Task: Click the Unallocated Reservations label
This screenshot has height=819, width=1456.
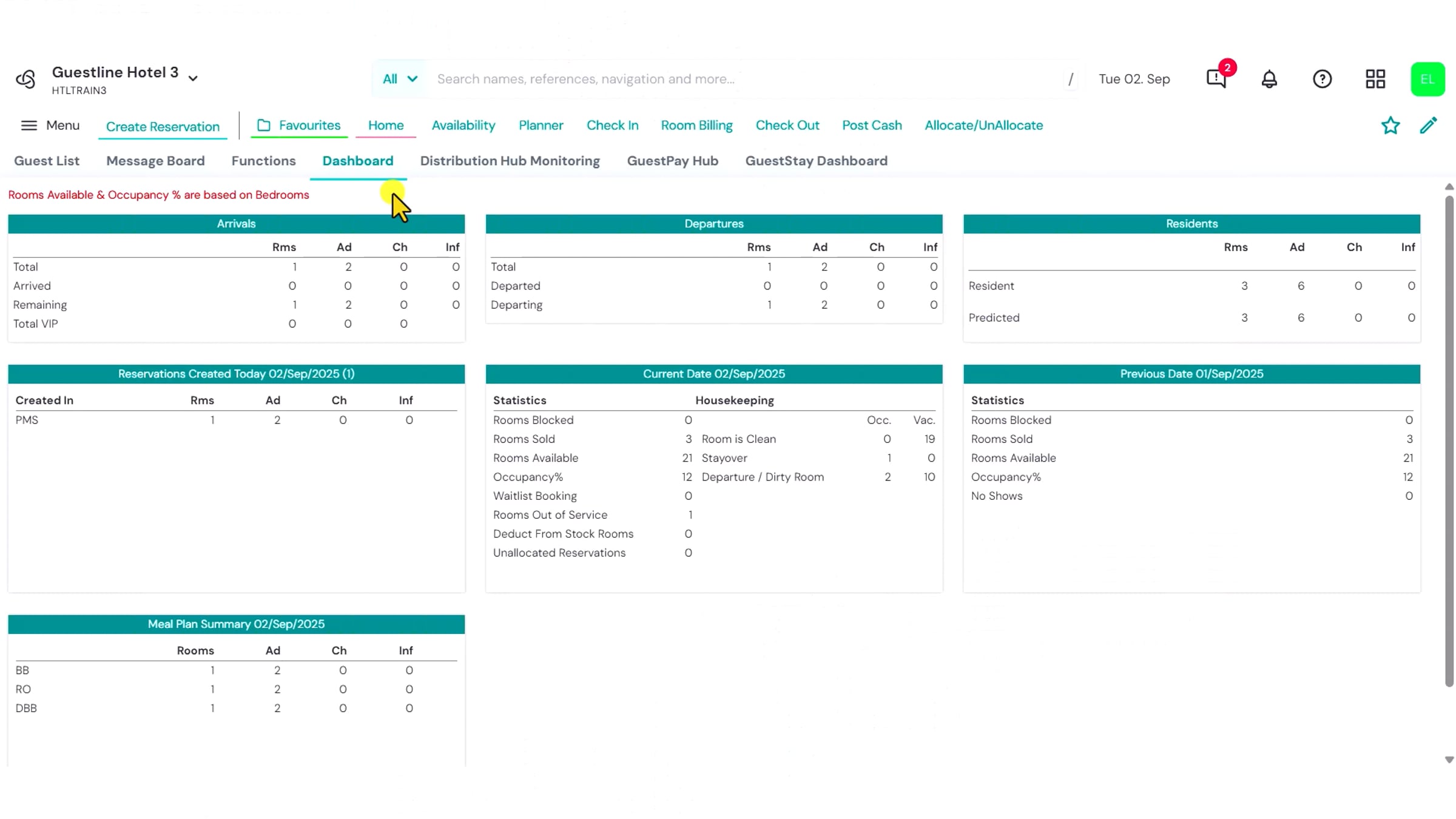Action: tap(559, 553)
